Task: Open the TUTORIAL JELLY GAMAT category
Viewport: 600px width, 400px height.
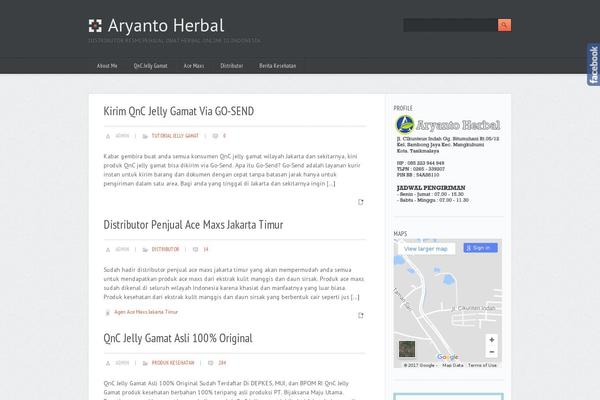Action: click(x=175, y=136)
